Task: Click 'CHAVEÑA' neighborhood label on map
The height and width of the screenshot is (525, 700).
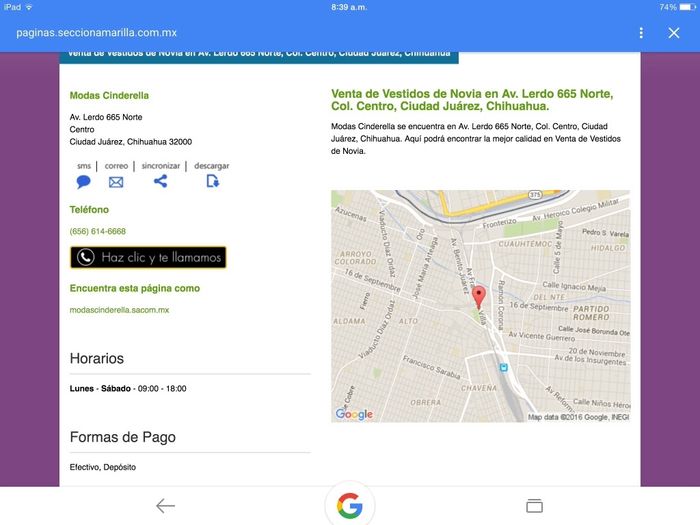Action: tap(479, 388)
